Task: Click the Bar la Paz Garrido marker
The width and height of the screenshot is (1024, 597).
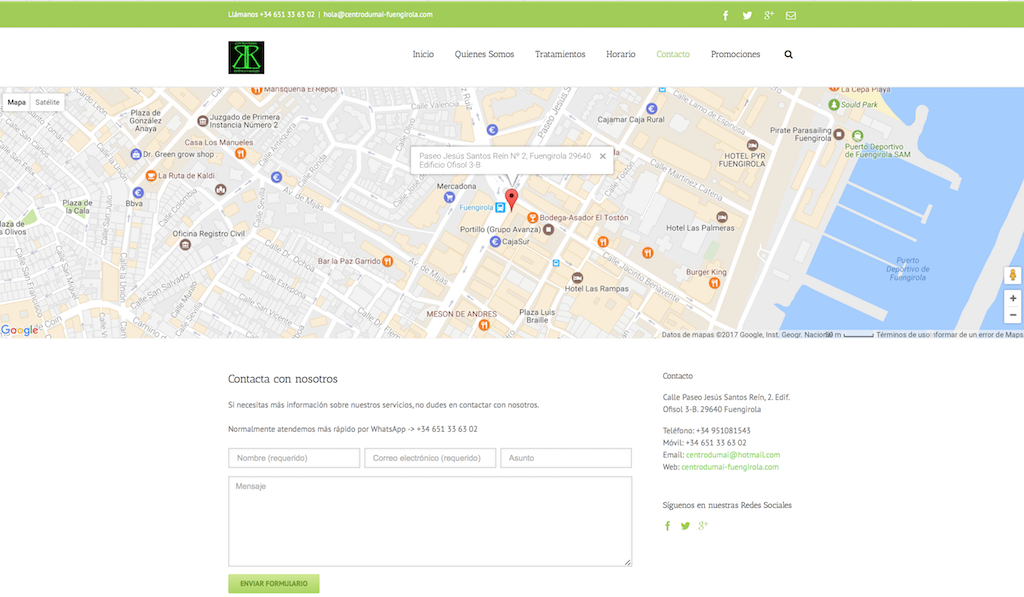Action: (387, 261)
